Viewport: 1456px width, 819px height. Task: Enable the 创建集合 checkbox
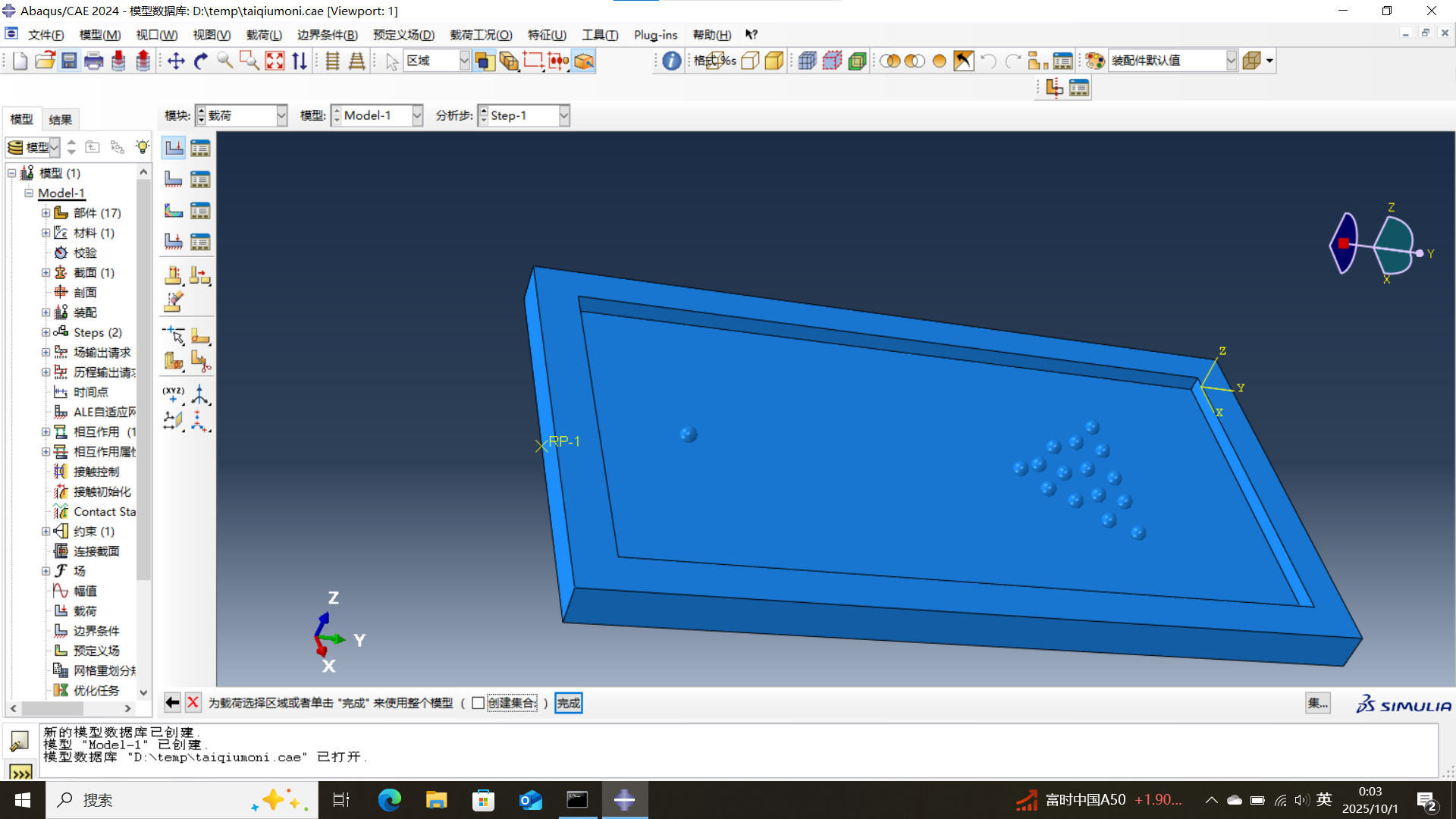(x=478, y=703)
